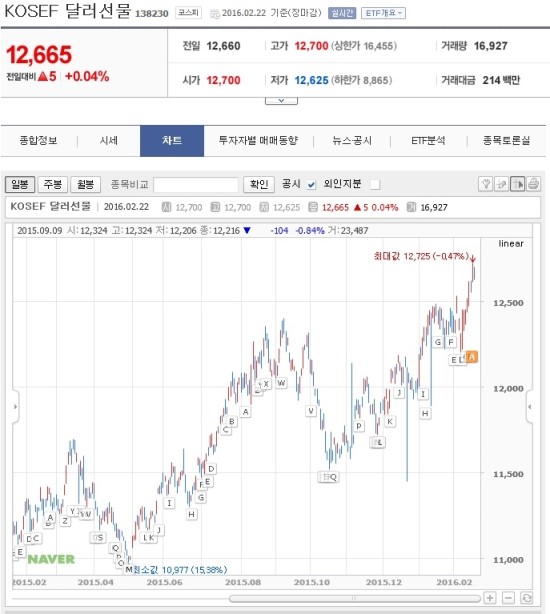550x614 pixels.
Task: Zoom out with the minus icon
Action: (x=508, y=598)
